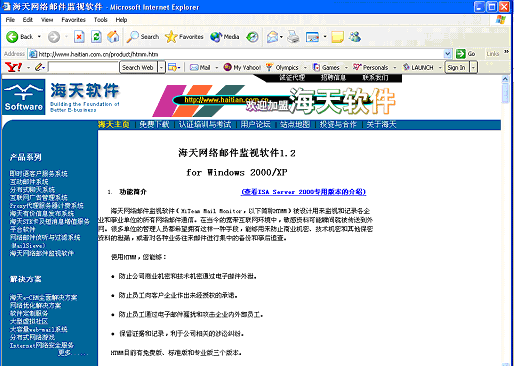This screenshot has width=514, height=366.
Task: Go to the Home page icon
Action: tap(113, 37)
